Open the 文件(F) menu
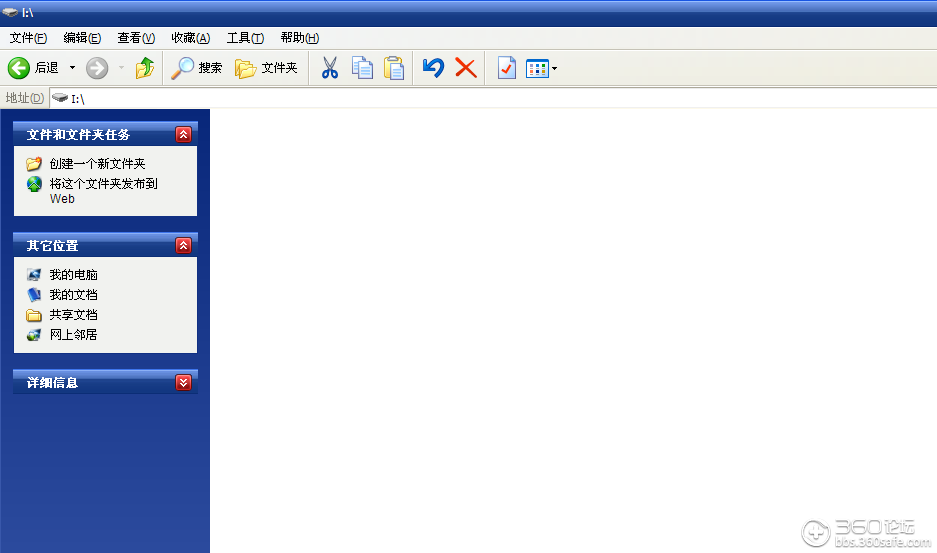Image resolution: width=937 pixels, height=553 pixels. pyautogui.click(x=28, y=38)
